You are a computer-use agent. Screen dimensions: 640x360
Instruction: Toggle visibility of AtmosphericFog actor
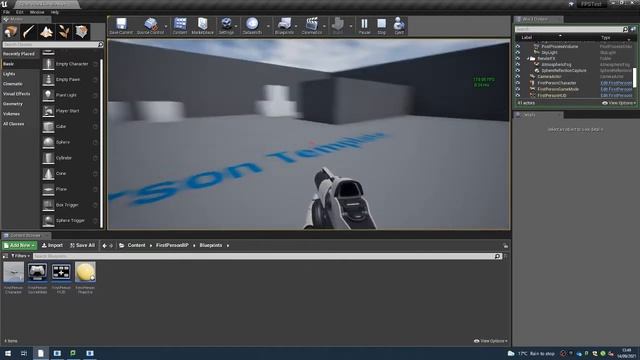(x=518, y=64)
